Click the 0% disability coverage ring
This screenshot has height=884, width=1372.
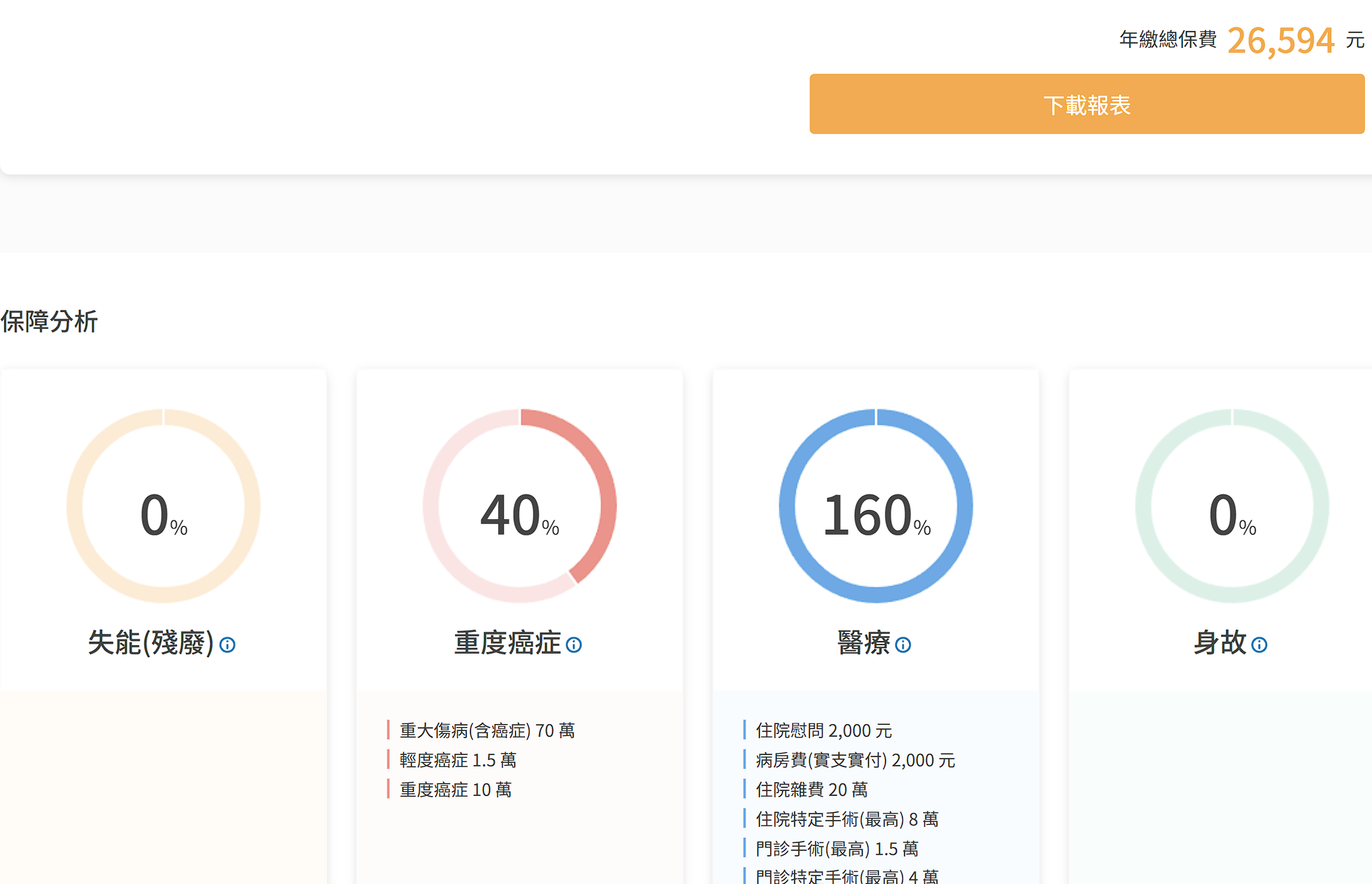163,506
